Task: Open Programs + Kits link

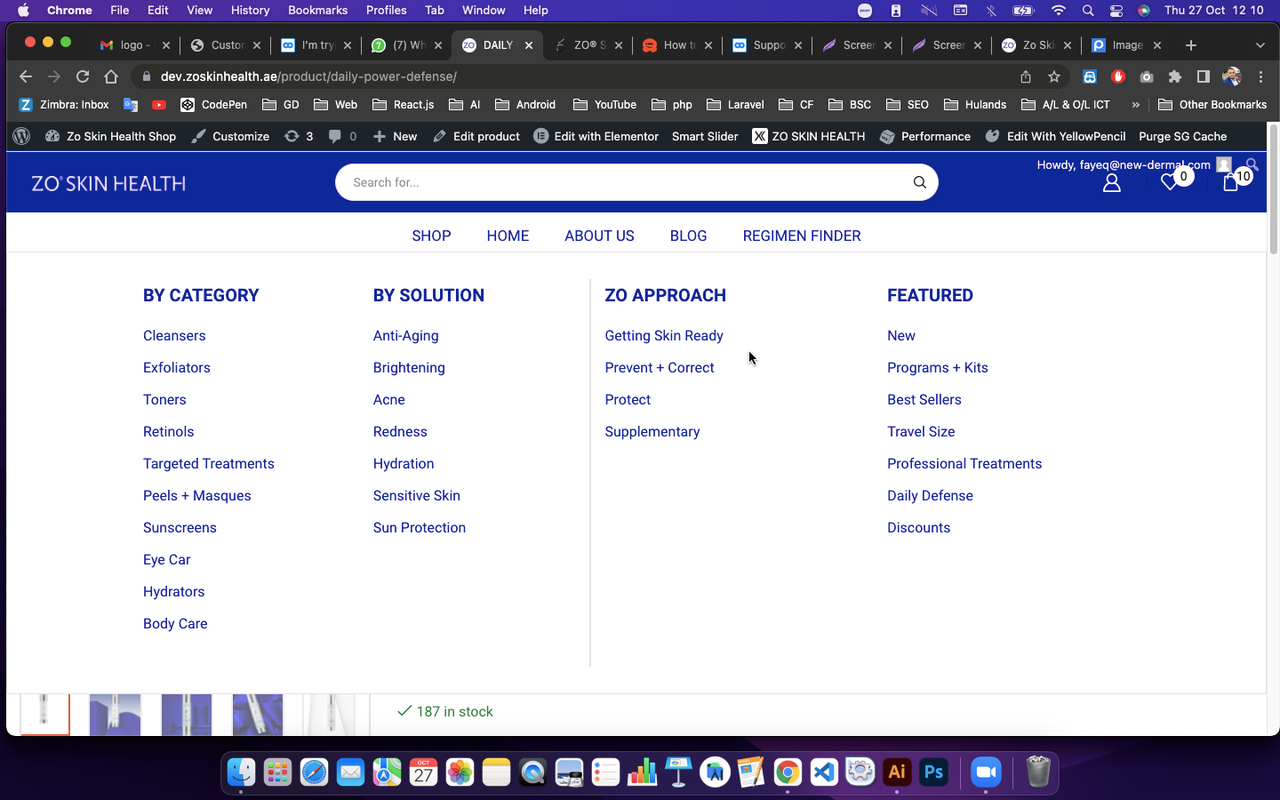Action: tap(937, 368)
